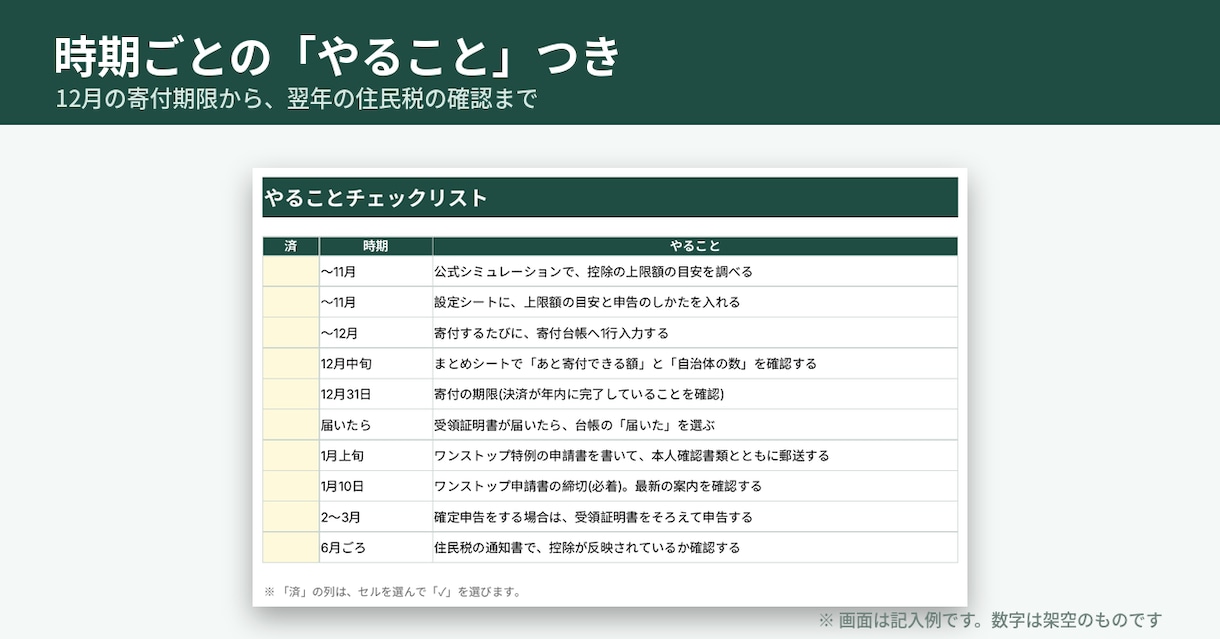Select the 1月上旬 period cell
The height and width of the screenshot is (639, 1220).
(x=376, y=456)
